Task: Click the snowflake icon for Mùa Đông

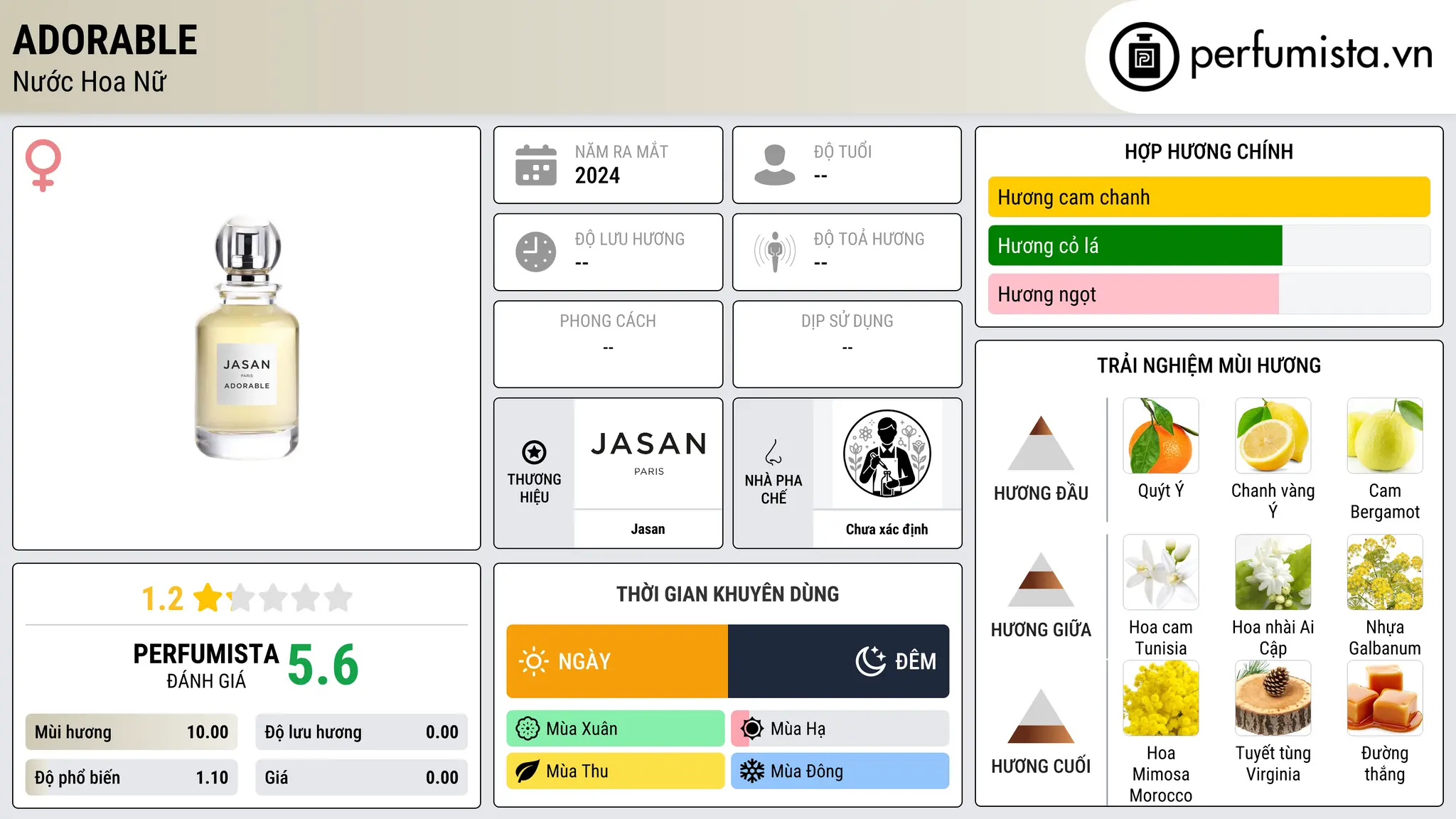Action: [752, 771]
